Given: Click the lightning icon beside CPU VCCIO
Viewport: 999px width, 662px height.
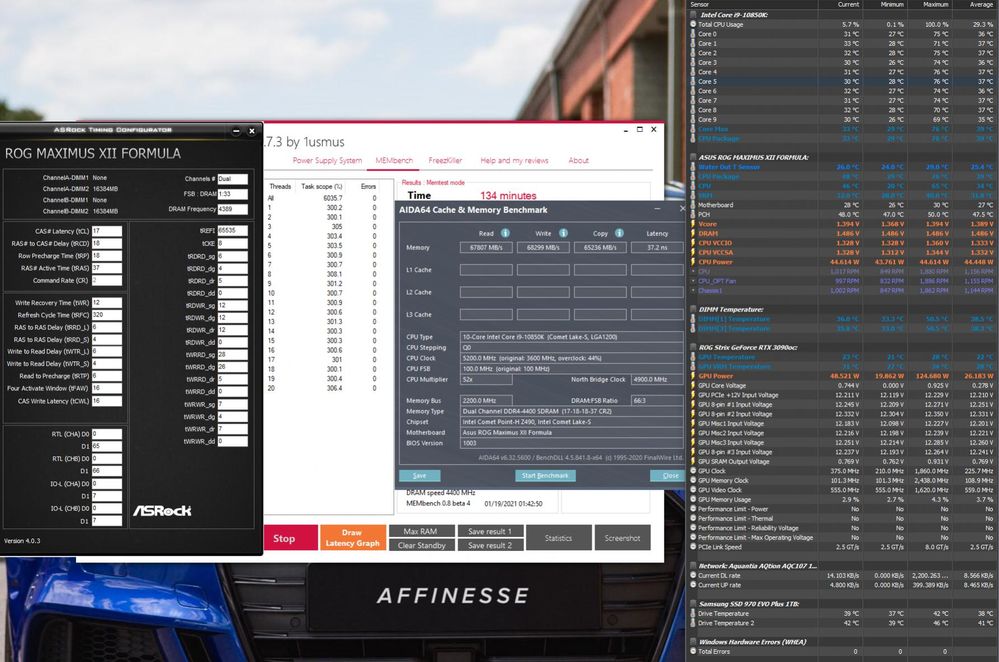Looking at the screenshot, I should point(693,243).
